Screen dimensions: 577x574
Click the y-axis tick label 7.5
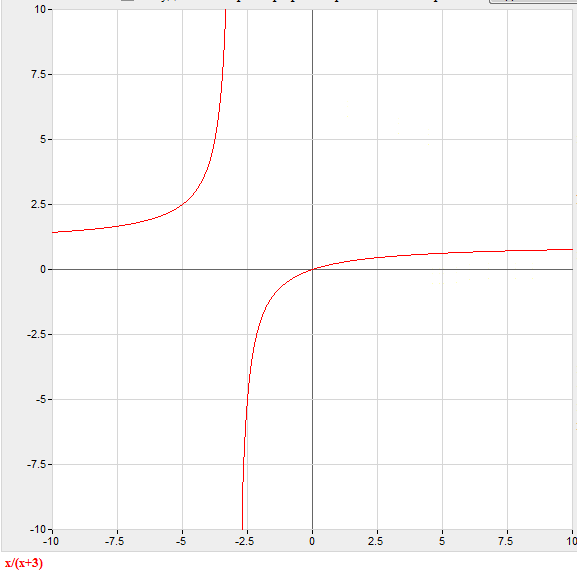(39, 74)
